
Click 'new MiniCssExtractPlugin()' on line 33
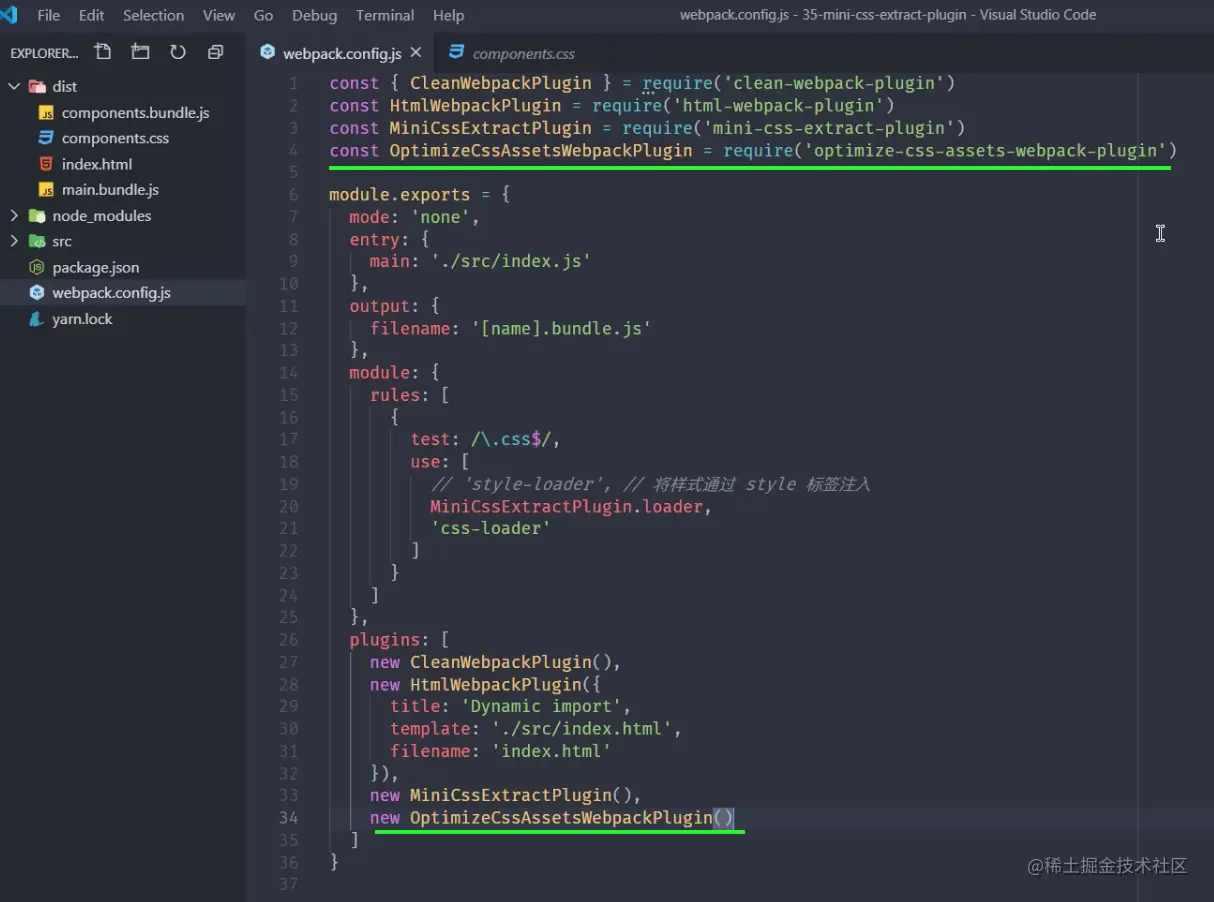point(501,795)
